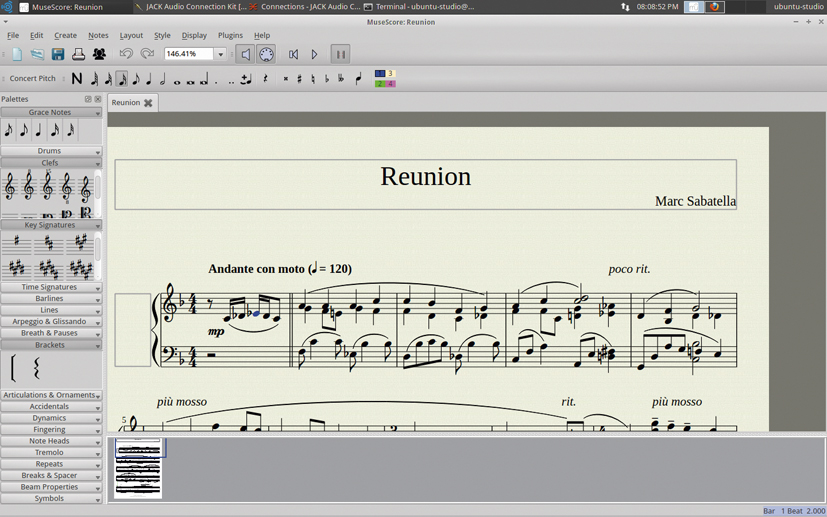Expand the Dynamics palette
The image size is (827, 517).
click(50, 418)
